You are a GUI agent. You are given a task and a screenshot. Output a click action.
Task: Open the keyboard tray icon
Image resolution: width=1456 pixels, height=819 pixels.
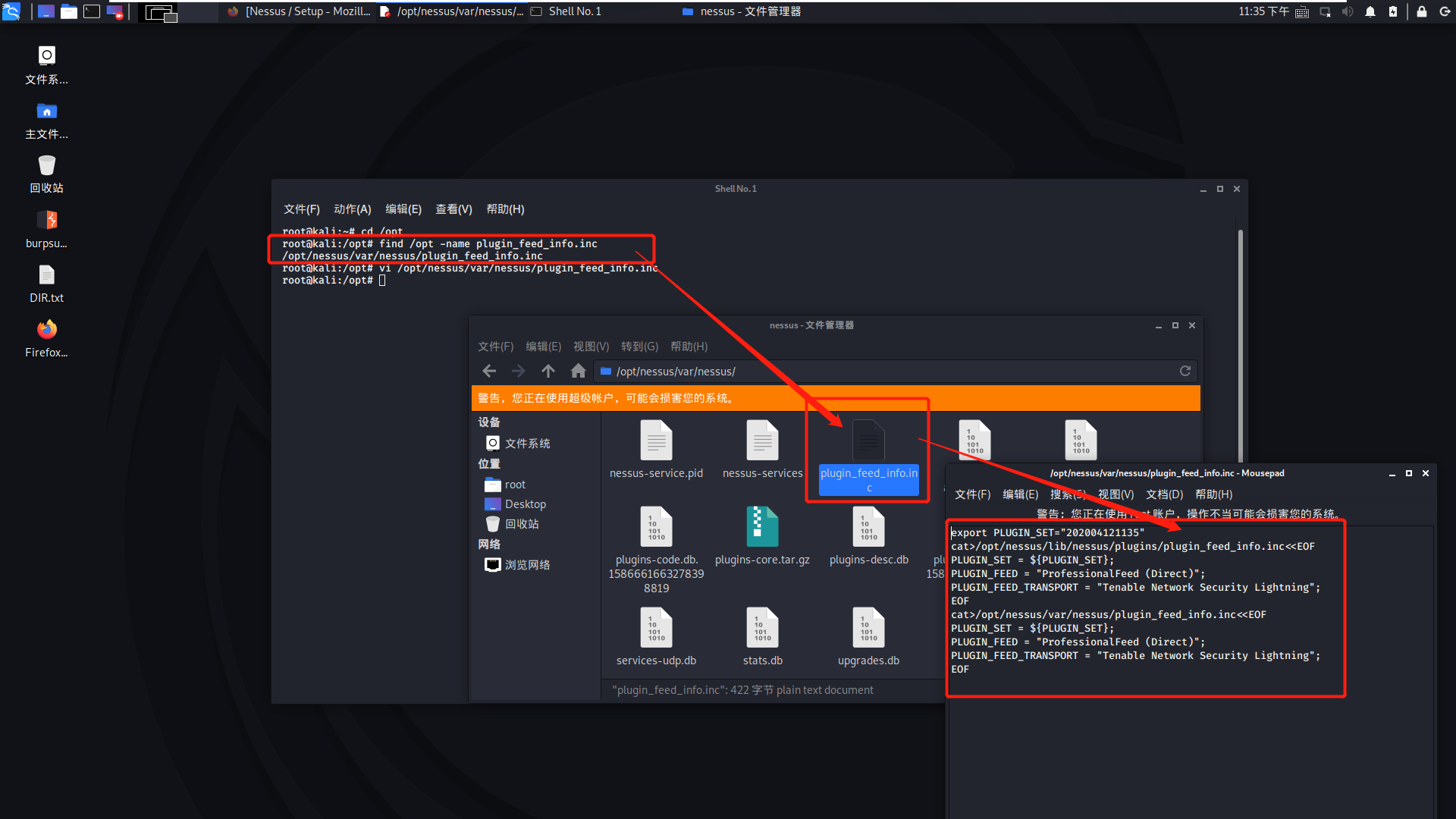click(x=1302, y=11)
